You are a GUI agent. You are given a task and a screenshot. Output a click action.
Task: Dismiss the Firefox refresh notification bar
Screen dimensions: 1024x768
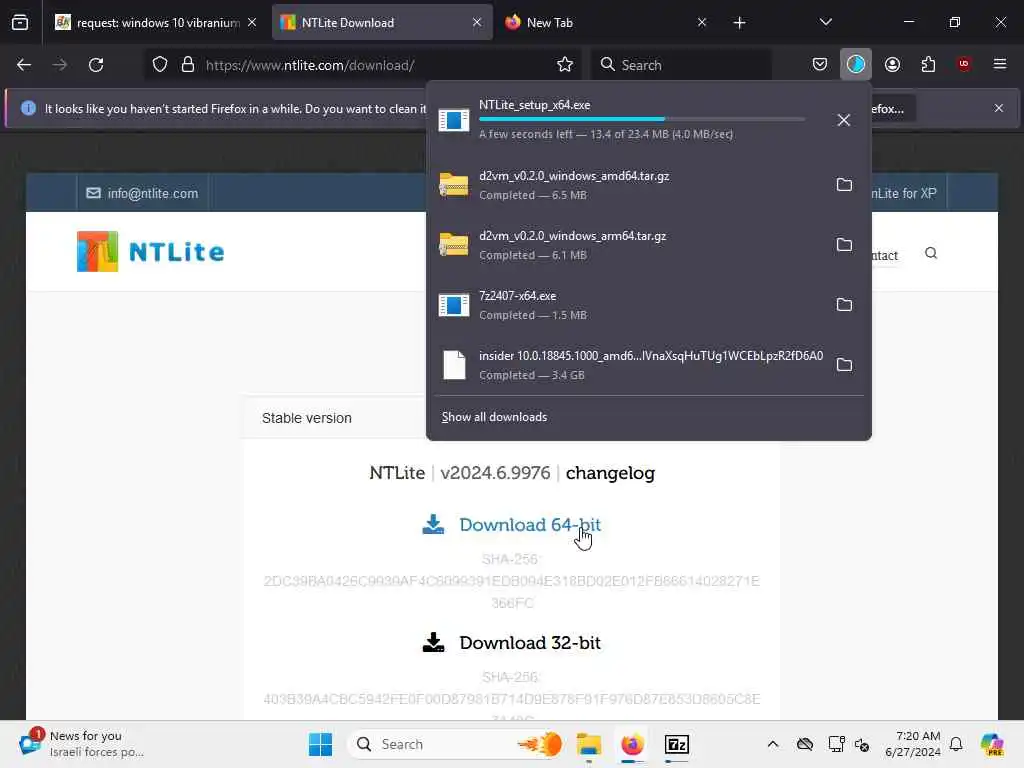(x=999, y=108)
